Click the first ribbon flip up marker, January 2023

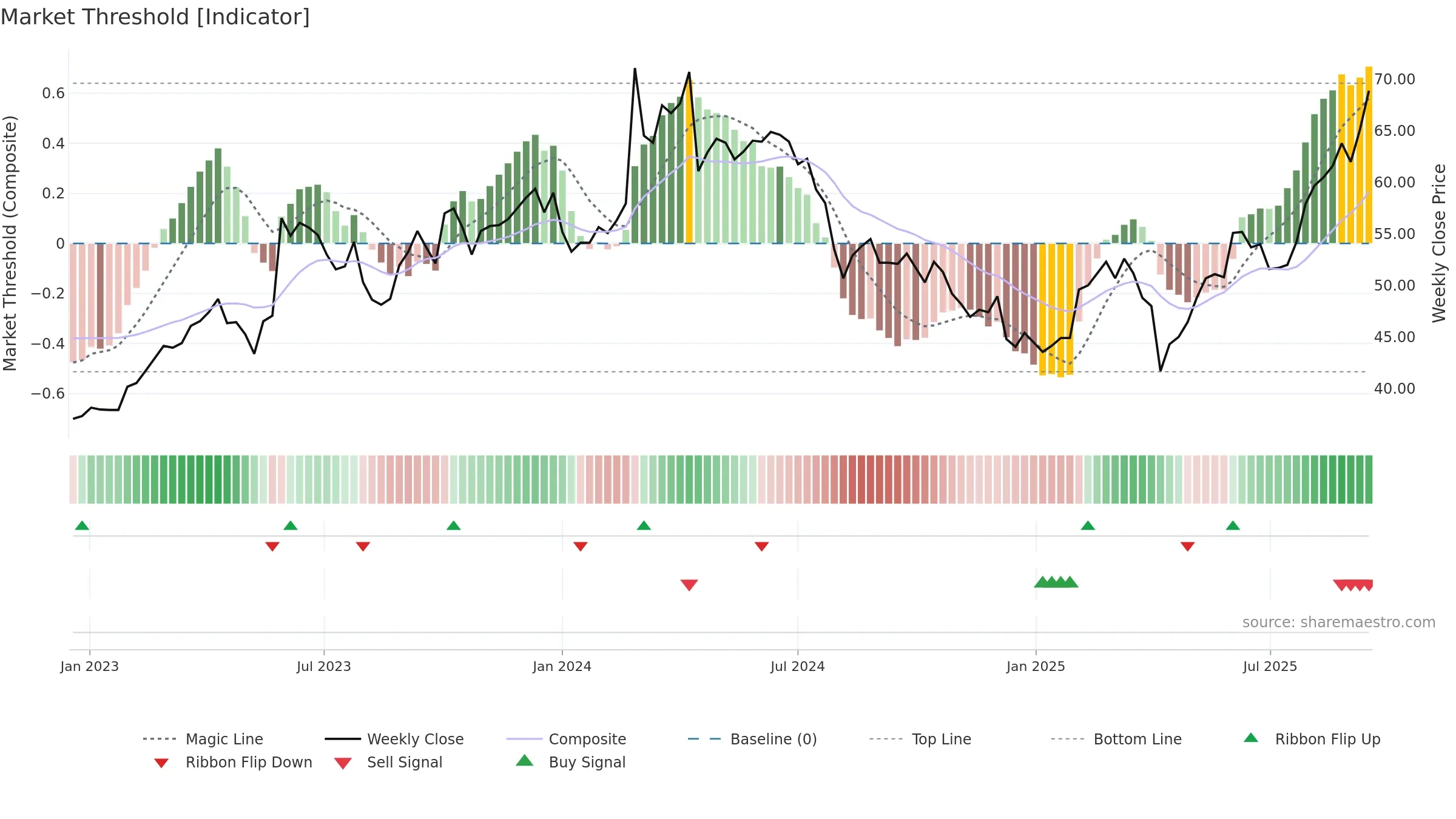coord(82,525)
